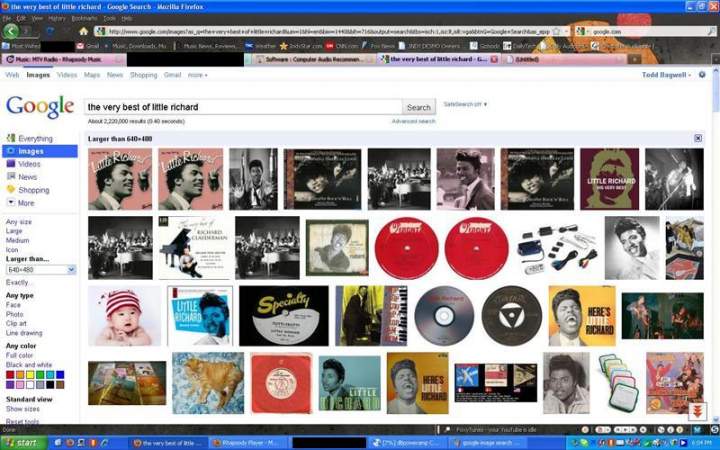The width and height of the screenshot is (720, 450).
Task: Pick the purple color swatch
Action: point(10,384)
